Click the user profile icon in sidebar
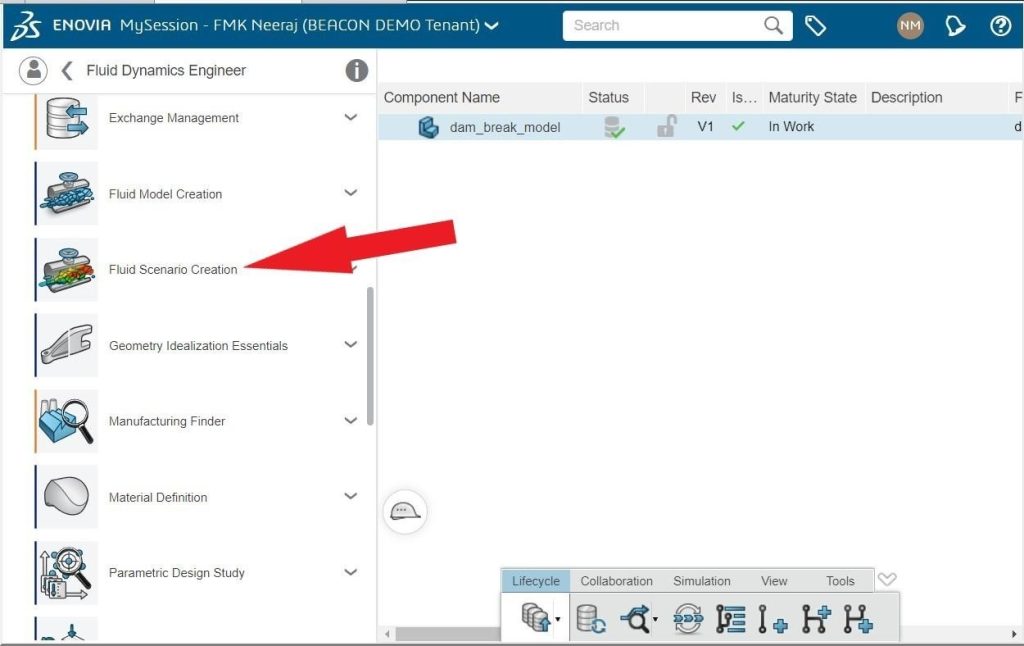 (33, 70)
